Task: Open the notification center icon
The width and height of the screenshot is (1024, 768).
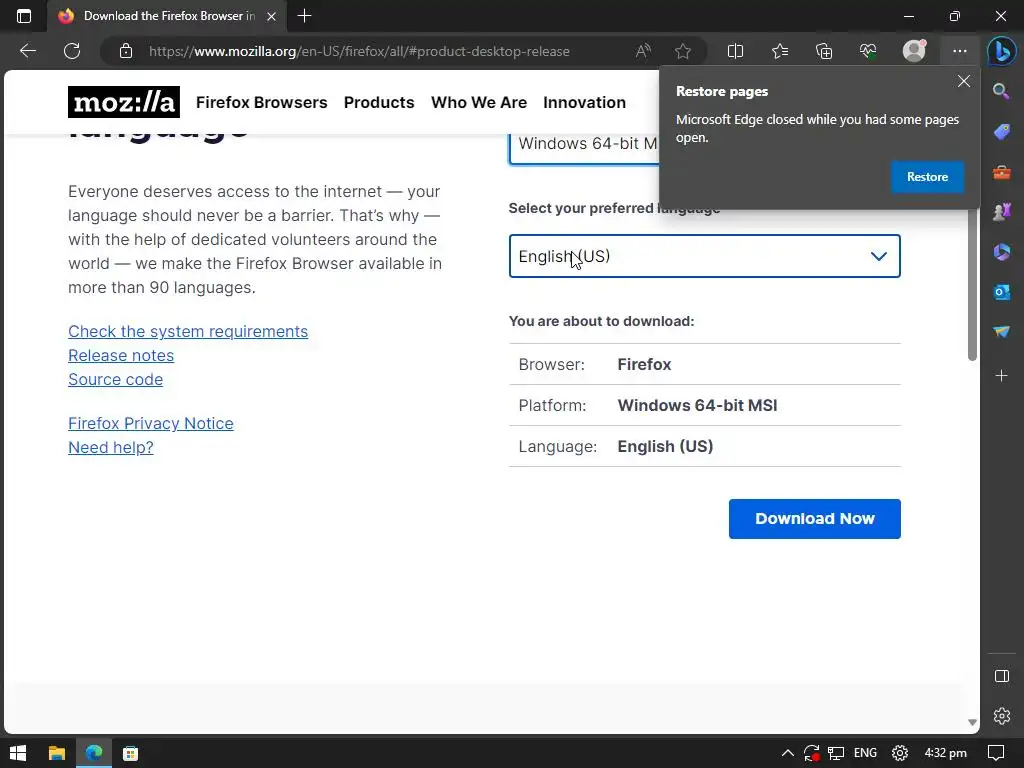Action: 996,753
